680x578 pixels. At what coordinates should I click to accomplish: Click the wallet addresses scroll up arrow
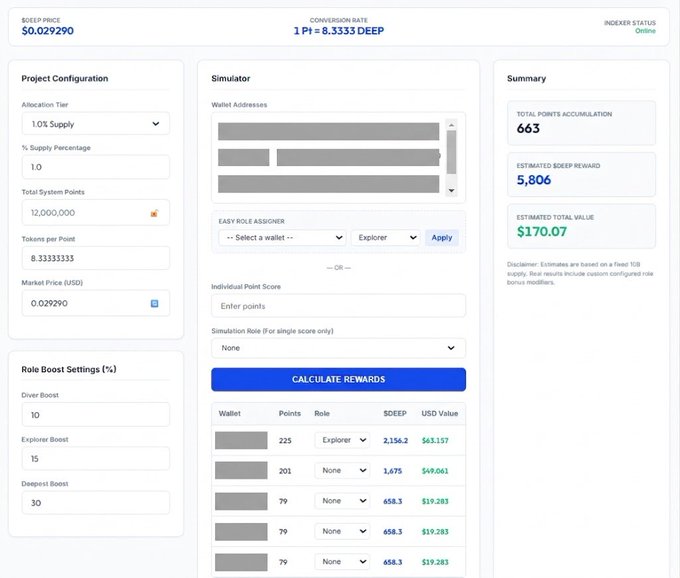(x=451, y=125)
